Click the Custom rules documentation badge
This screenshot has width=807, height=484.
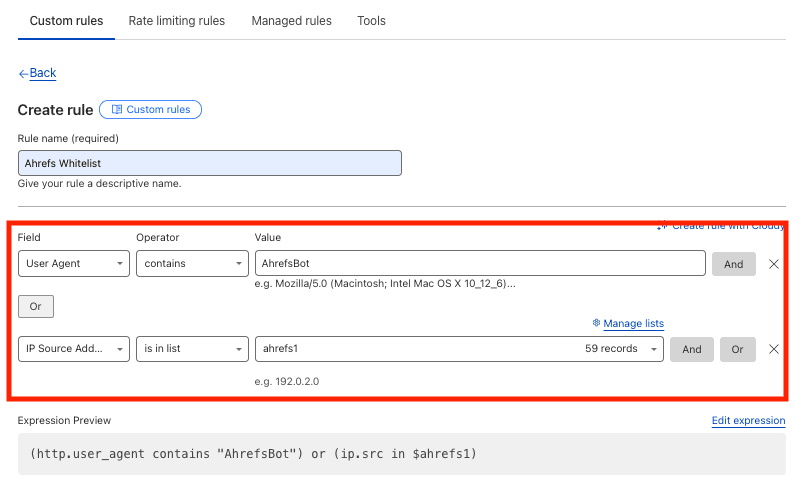(150, 109)
